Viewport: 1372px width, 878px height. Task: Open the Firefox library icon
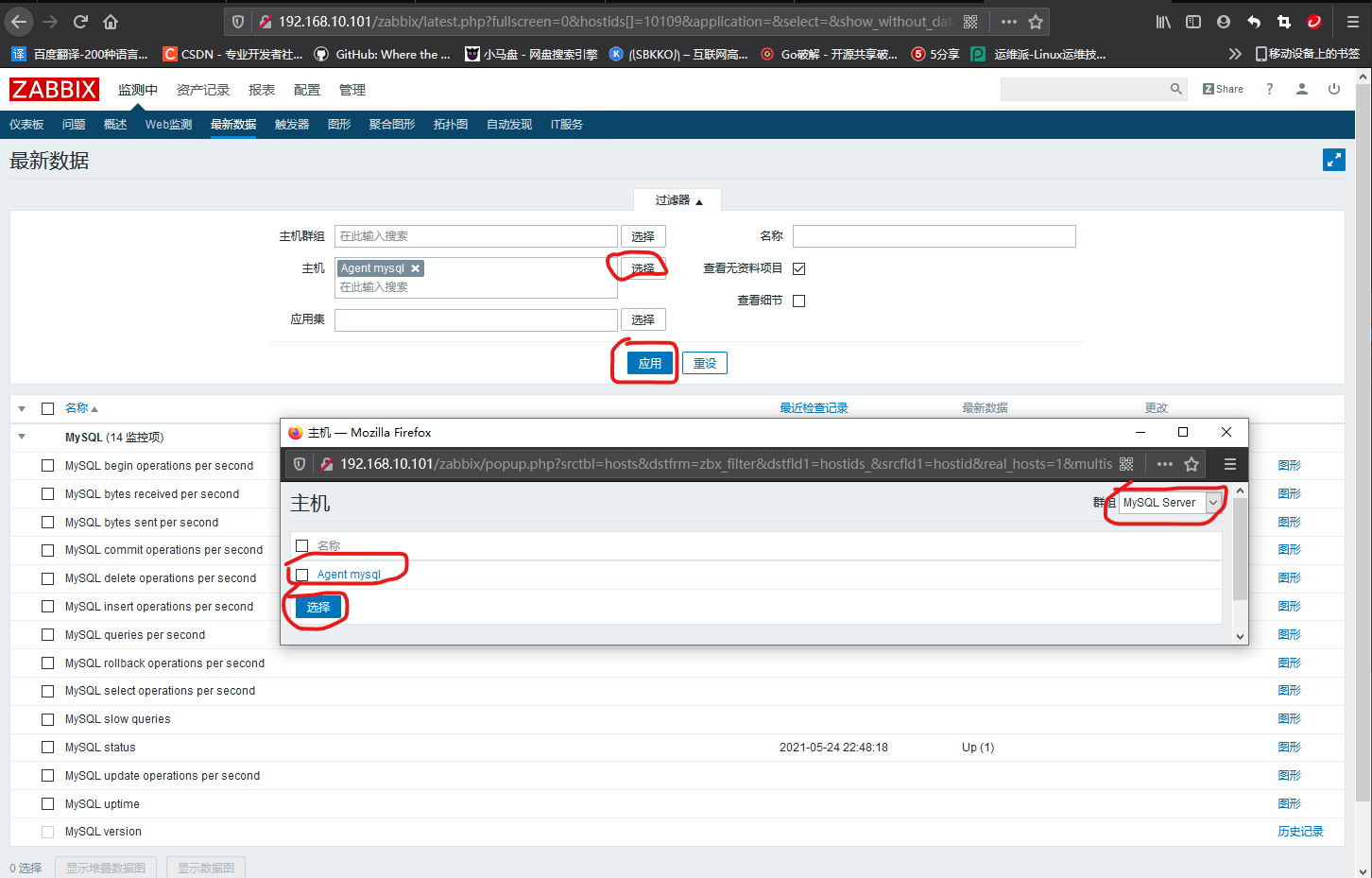[1163, 21]
